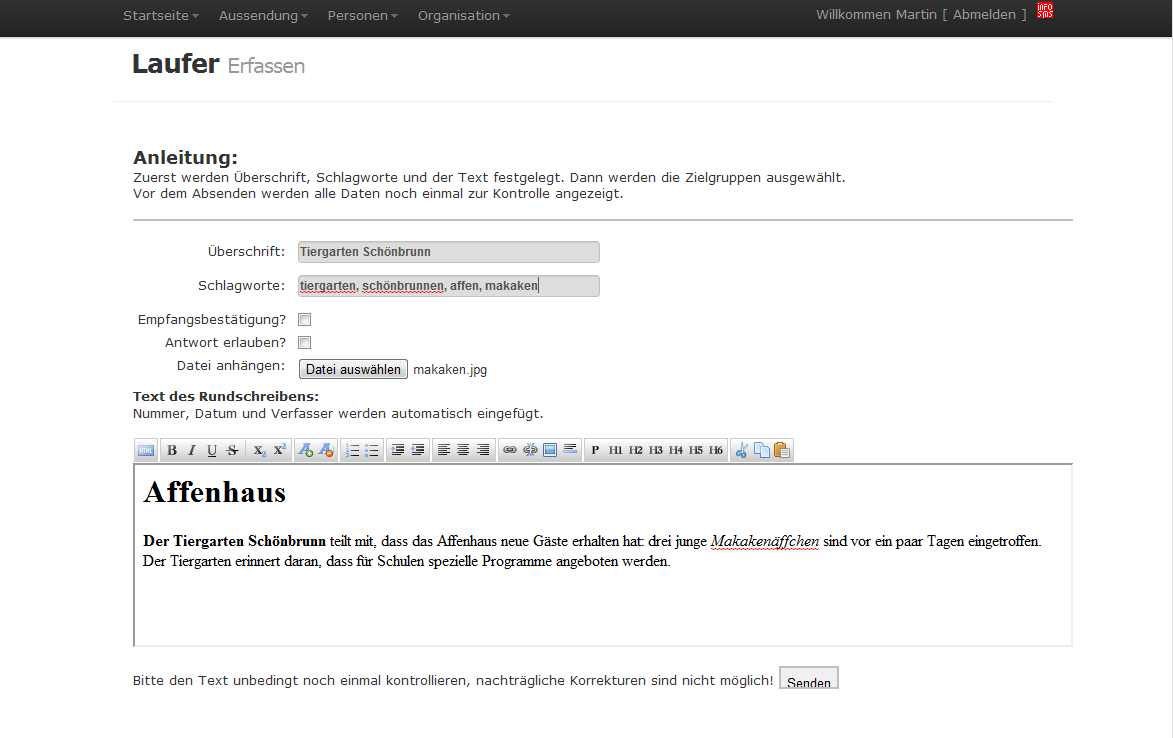Screen dimensions: 1173x738
Task: Expand the Aussendung menu
Action: [x=262, y=16]
